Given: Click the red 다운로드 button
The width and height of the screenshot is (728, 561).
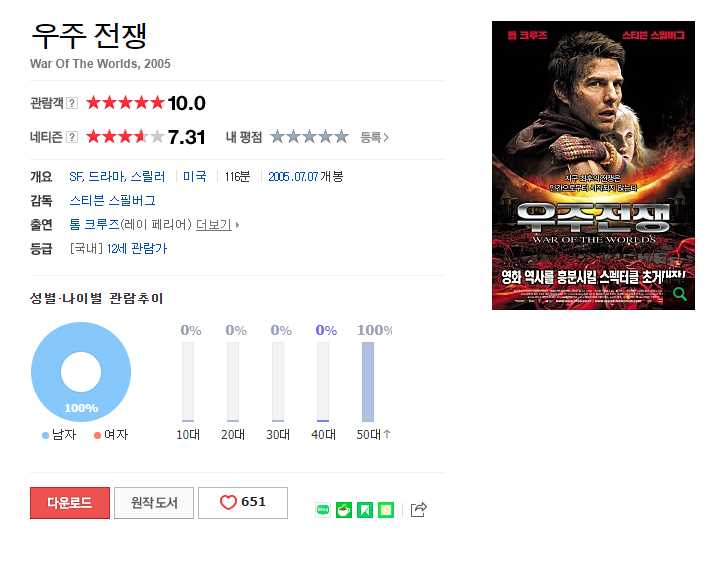Looking at the screenshot, I should point(70,502).
